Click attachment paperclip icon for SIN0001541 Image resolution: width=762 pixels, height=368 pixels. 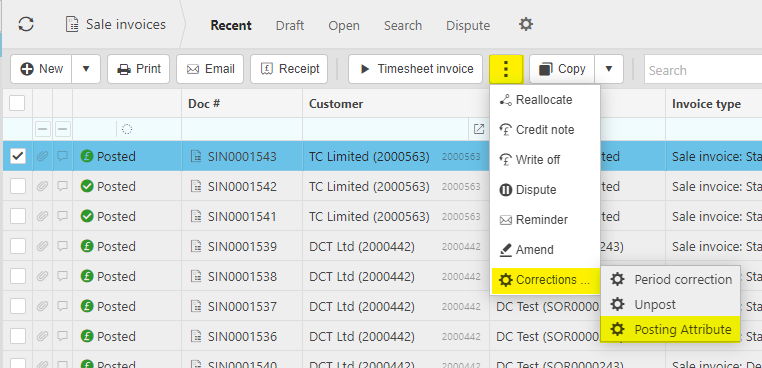(x=42, y=216)
